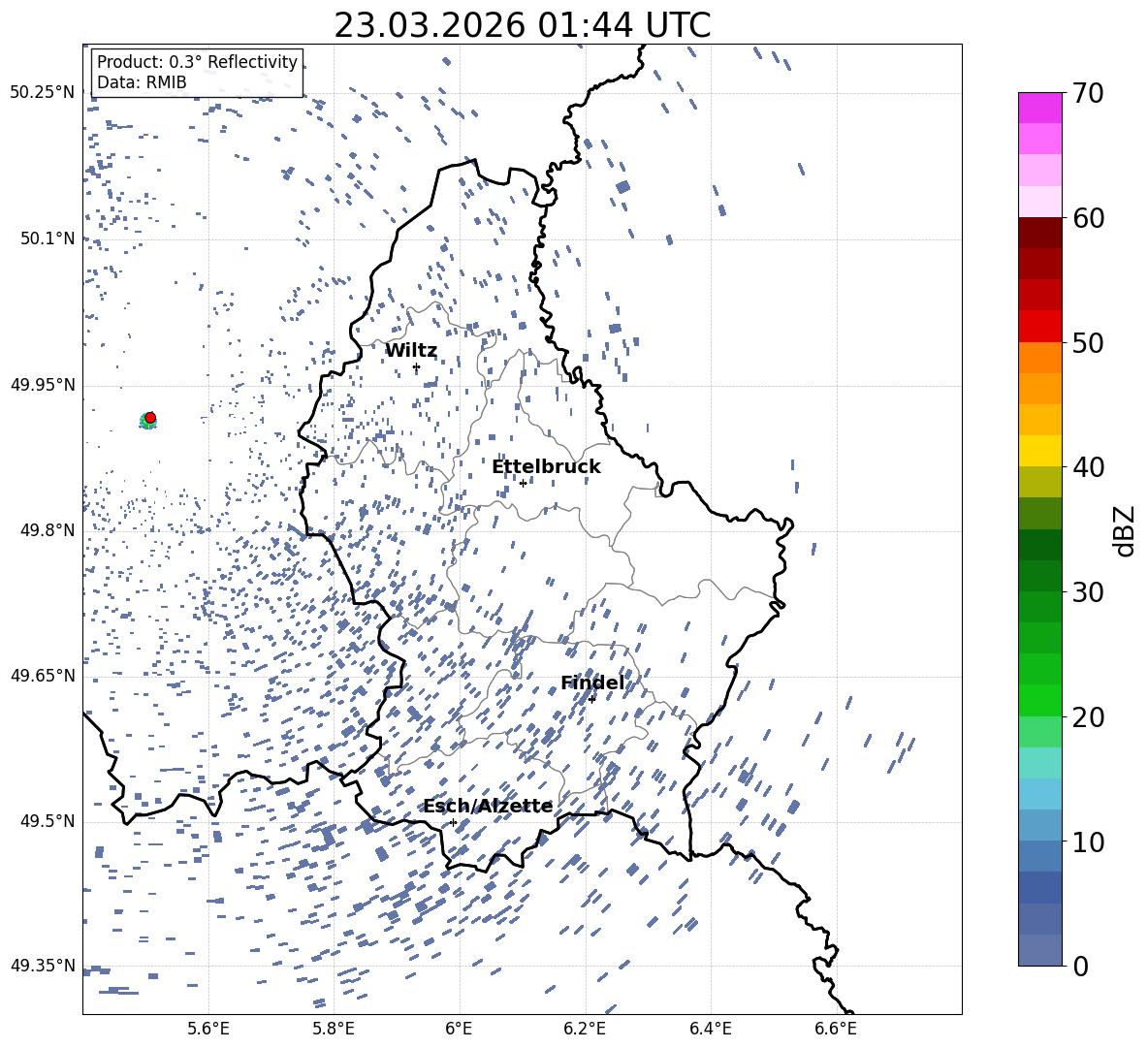Click the dBZ colorbar label
The width and height of the screenshot is (1148, 1048).
click(x=1126, y=531)
